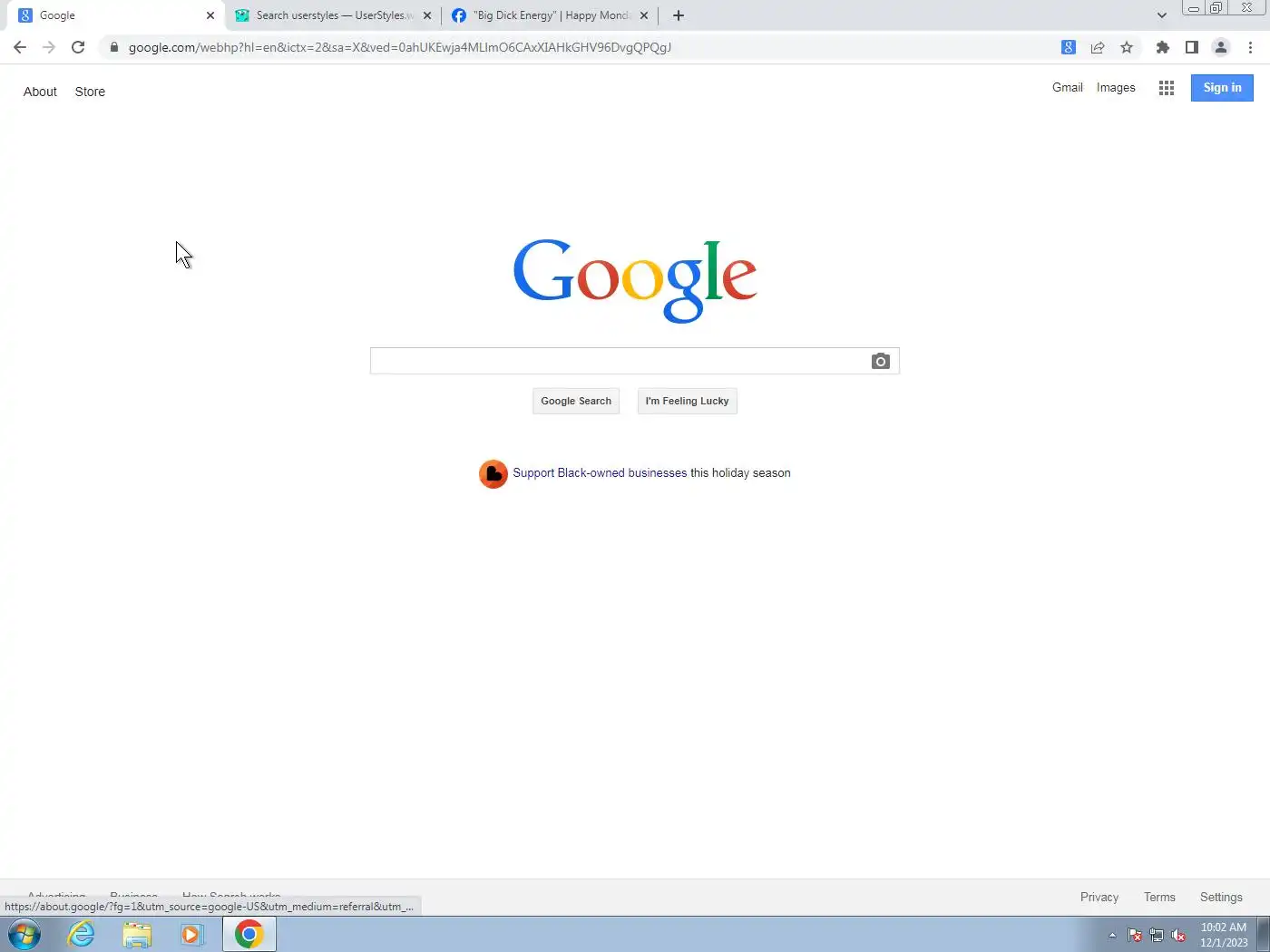Viewport: 1270px width, 952px height.
Task: Open a new tab with the plus button
Action: click(x=679, y=15)
